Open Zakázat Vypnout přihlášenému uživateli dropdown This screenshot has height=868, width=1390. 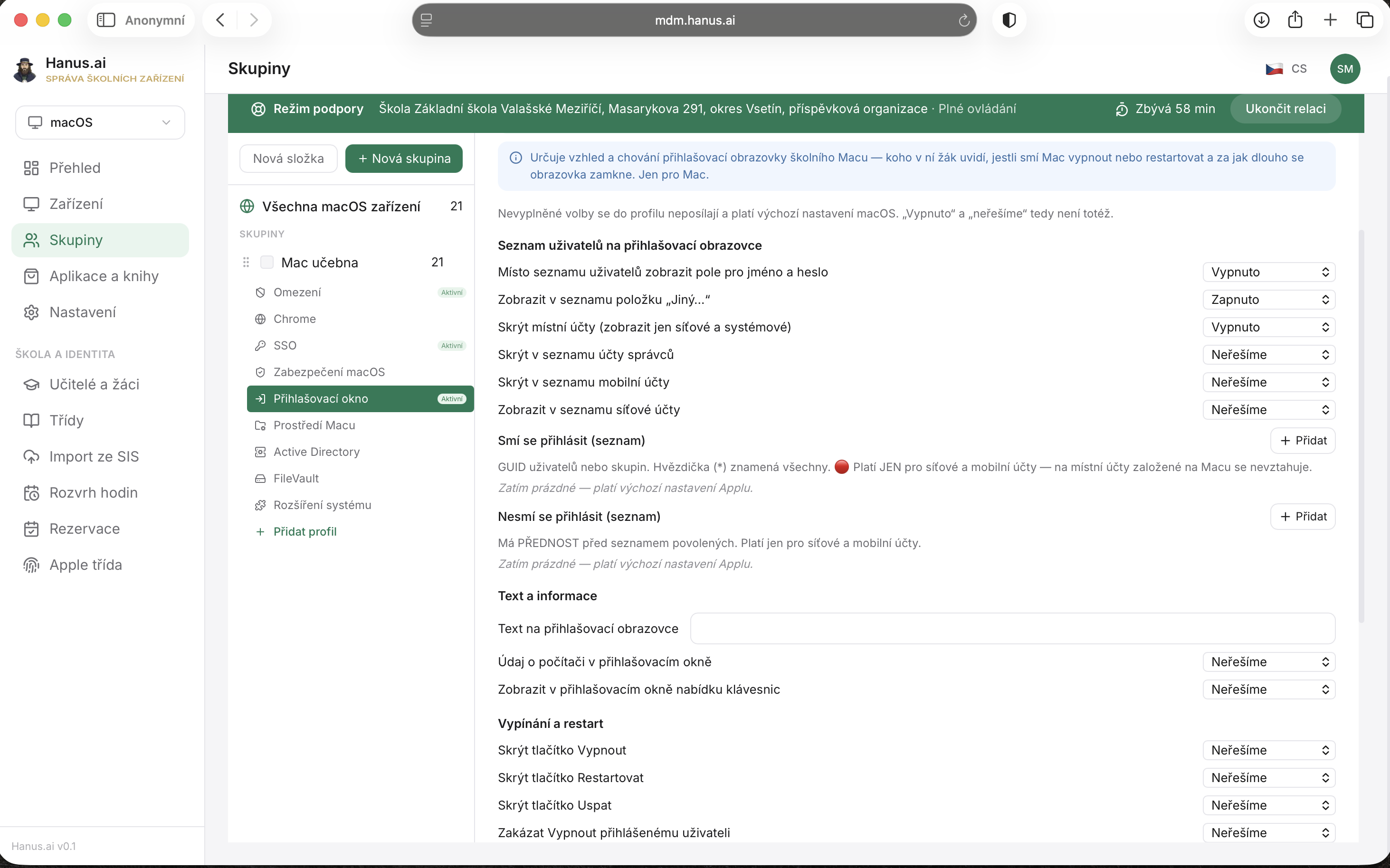click(1269, 833)
